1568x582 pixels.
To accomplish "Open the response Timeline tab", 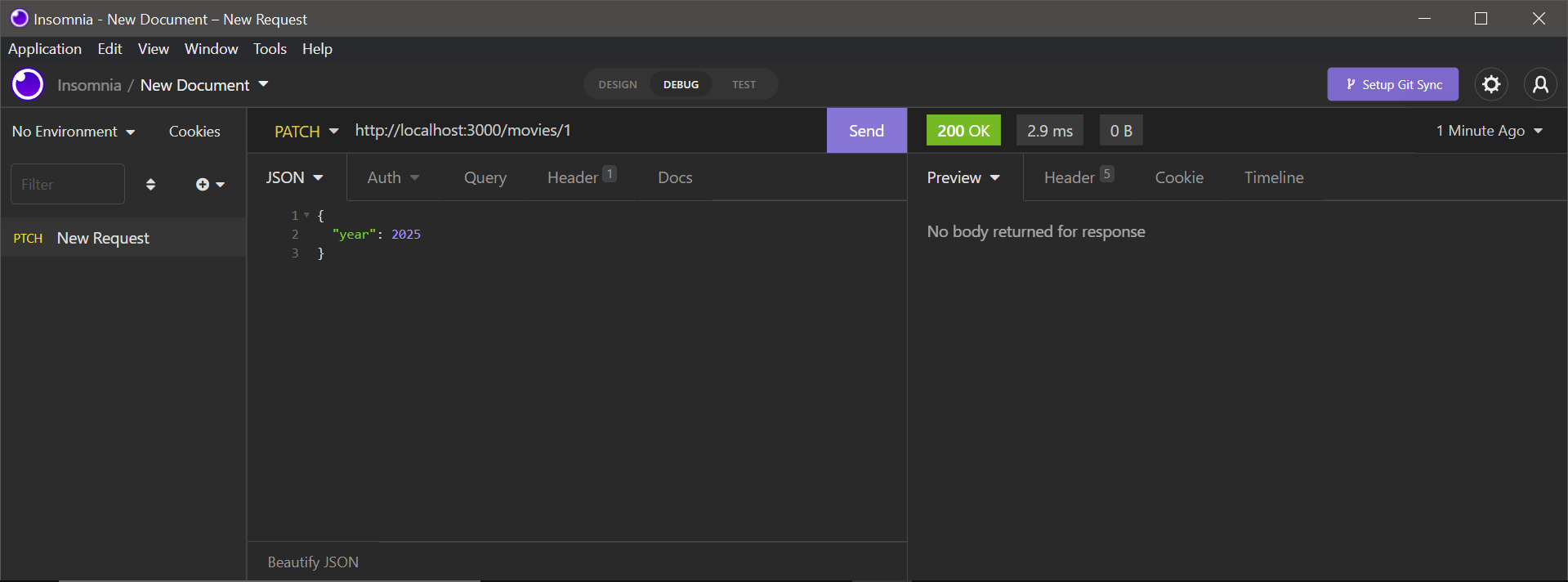I will tap(1274, 177).
